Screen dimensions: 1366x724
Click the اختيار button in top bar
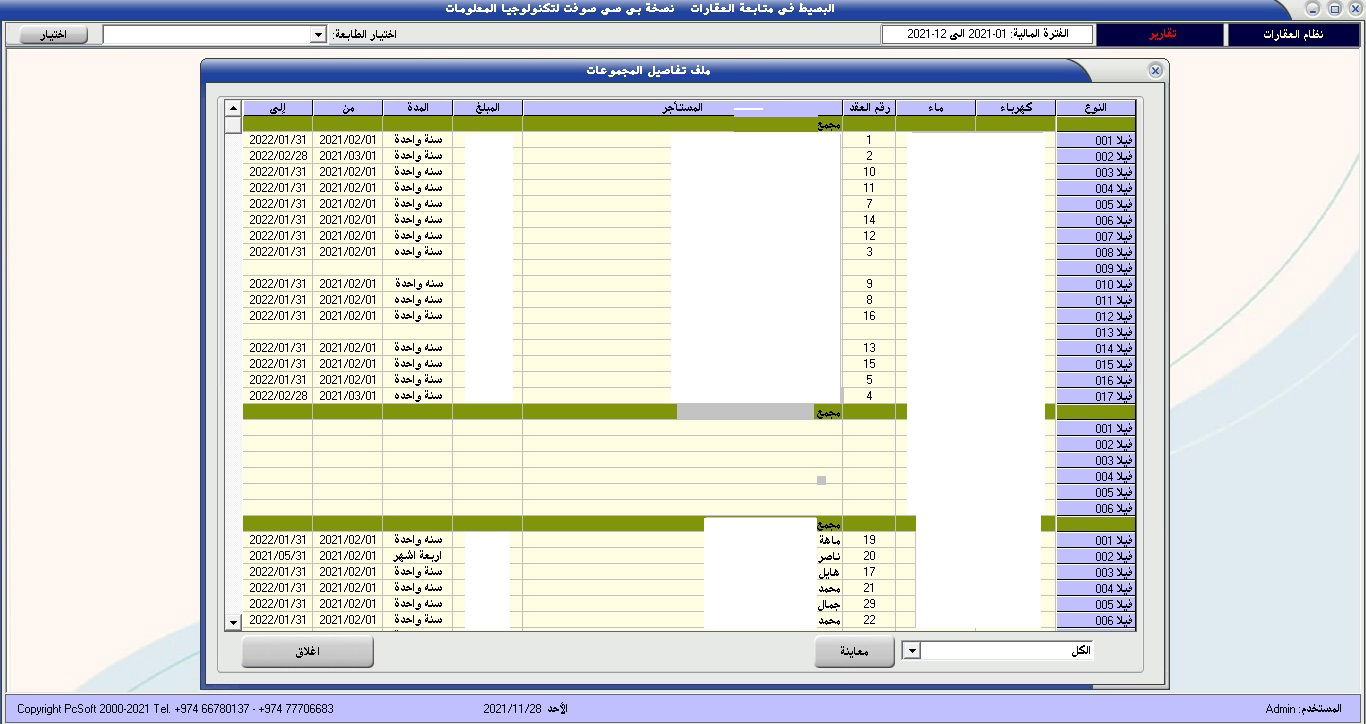53,35
